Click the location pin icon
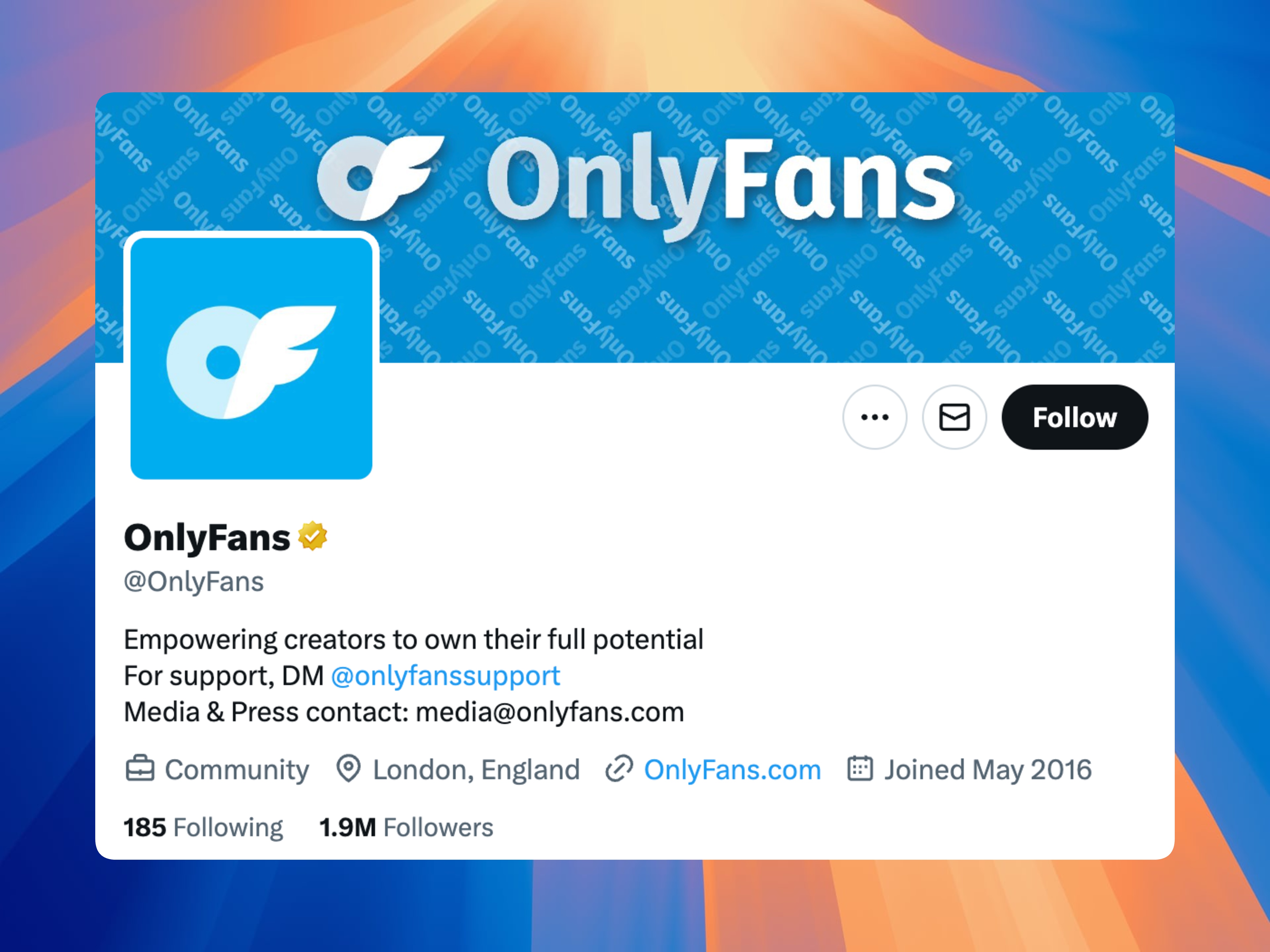 348,769
